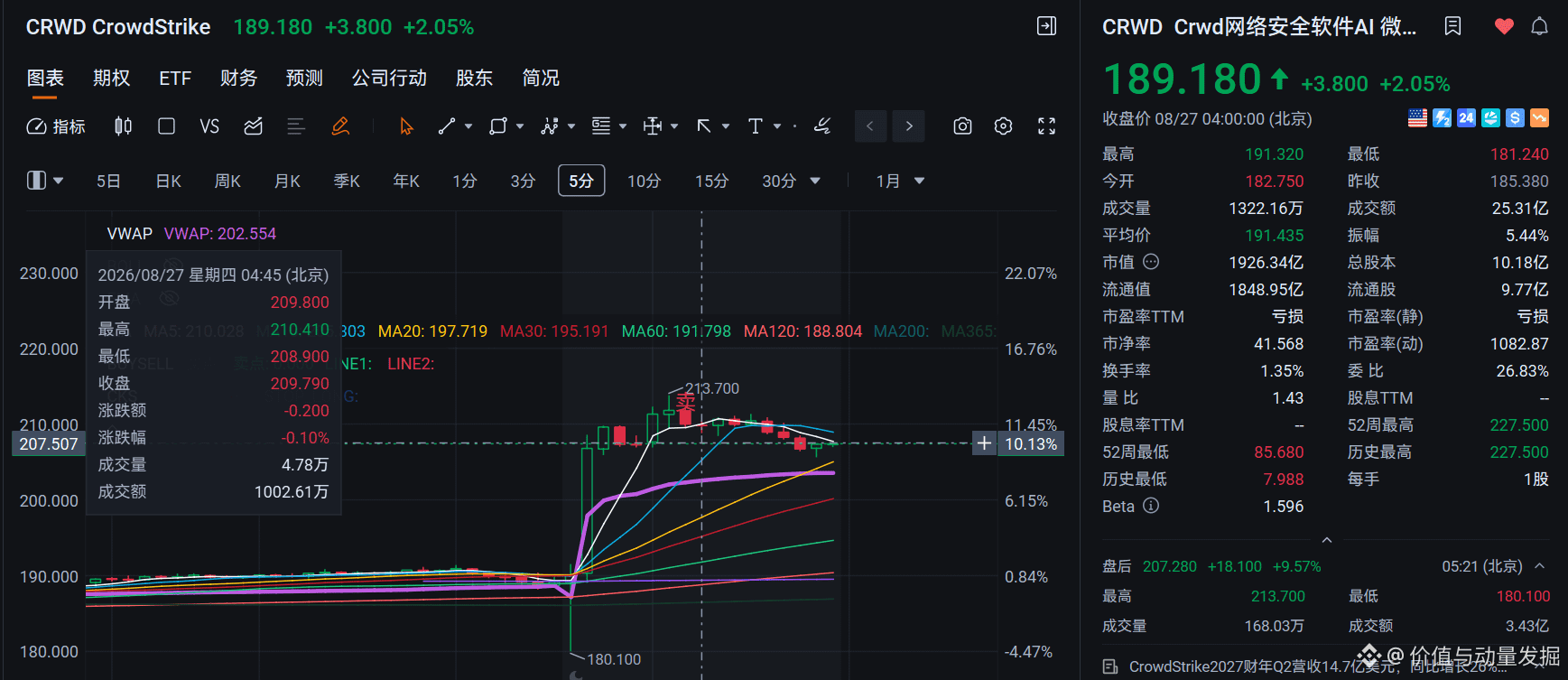Switch the chart to 周K

click(227, 182)
